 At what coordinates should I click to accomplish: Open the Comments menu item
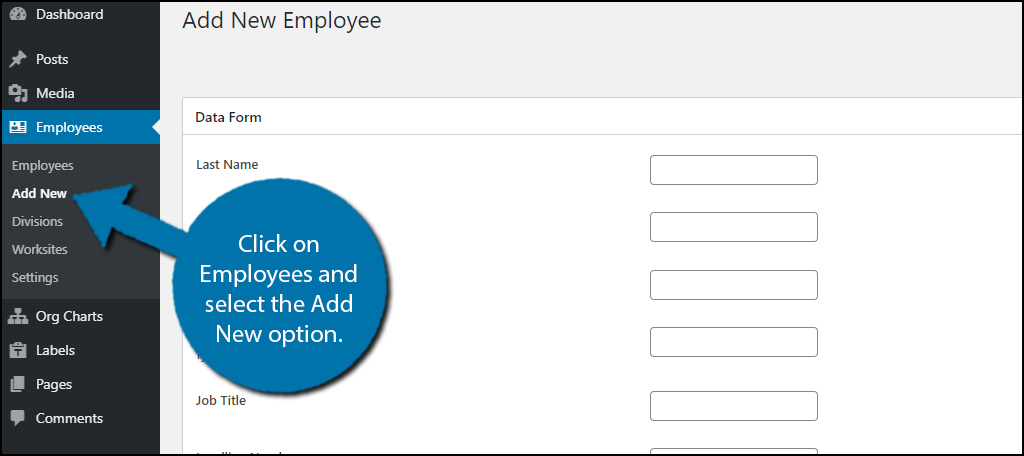pyautogui.click(x=69, y=418)
